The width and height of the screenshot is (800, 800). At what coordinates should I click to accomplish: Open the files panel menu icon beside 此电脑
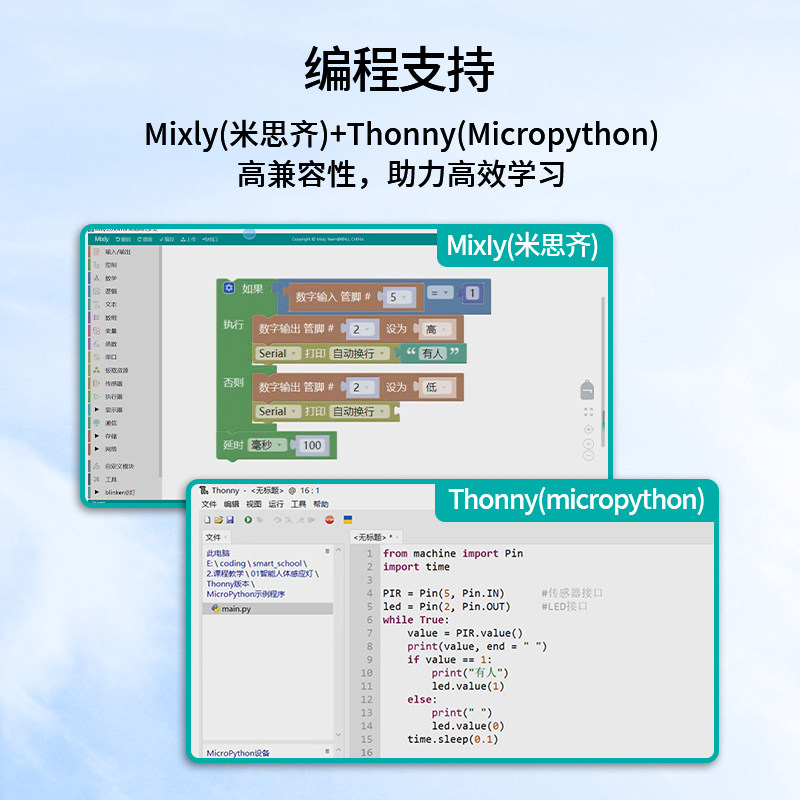(x=327, y=552)
